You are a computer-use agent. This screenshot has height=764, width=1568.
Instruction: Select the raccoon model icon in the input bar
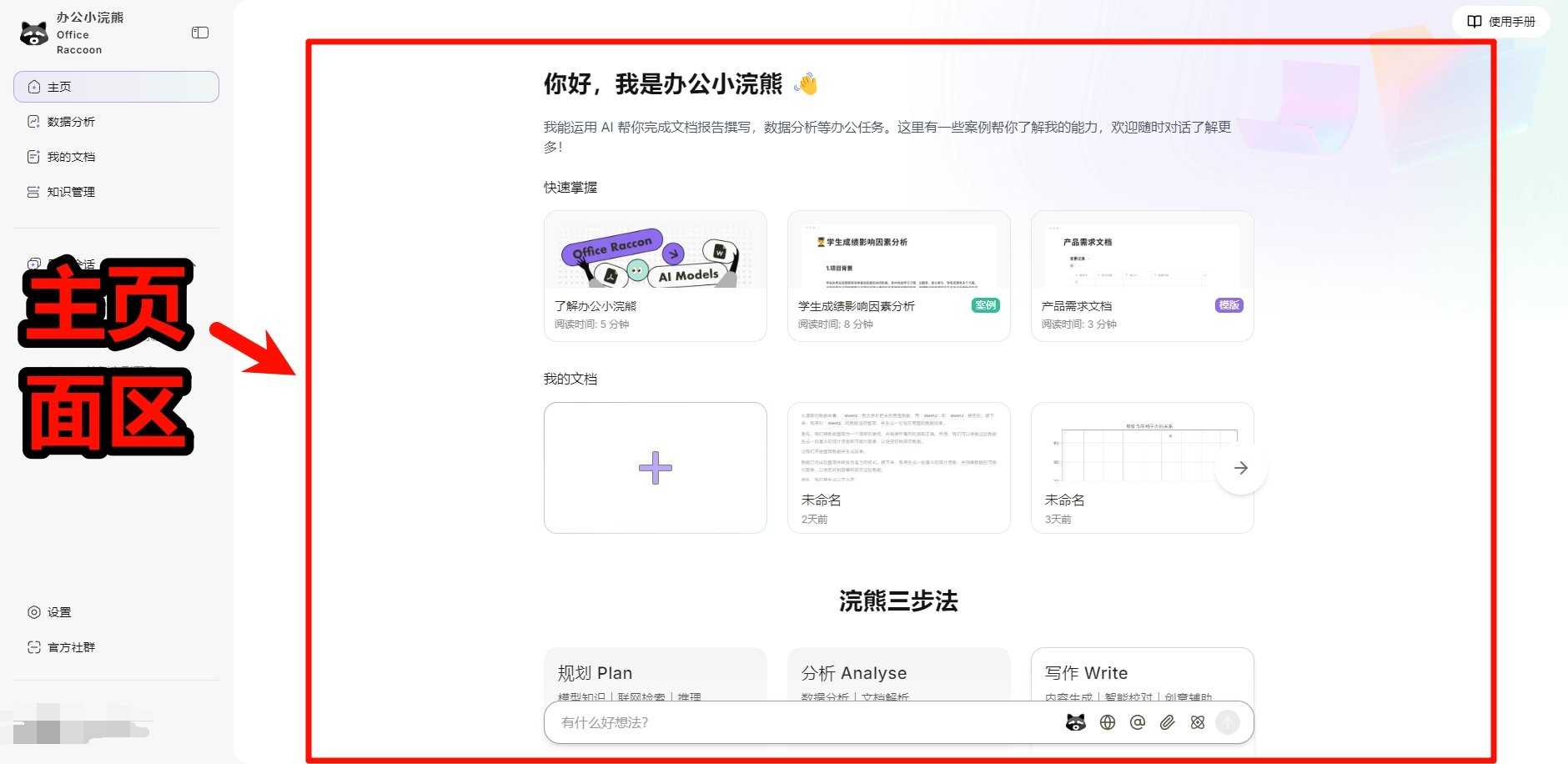[x=1076, y=722]
